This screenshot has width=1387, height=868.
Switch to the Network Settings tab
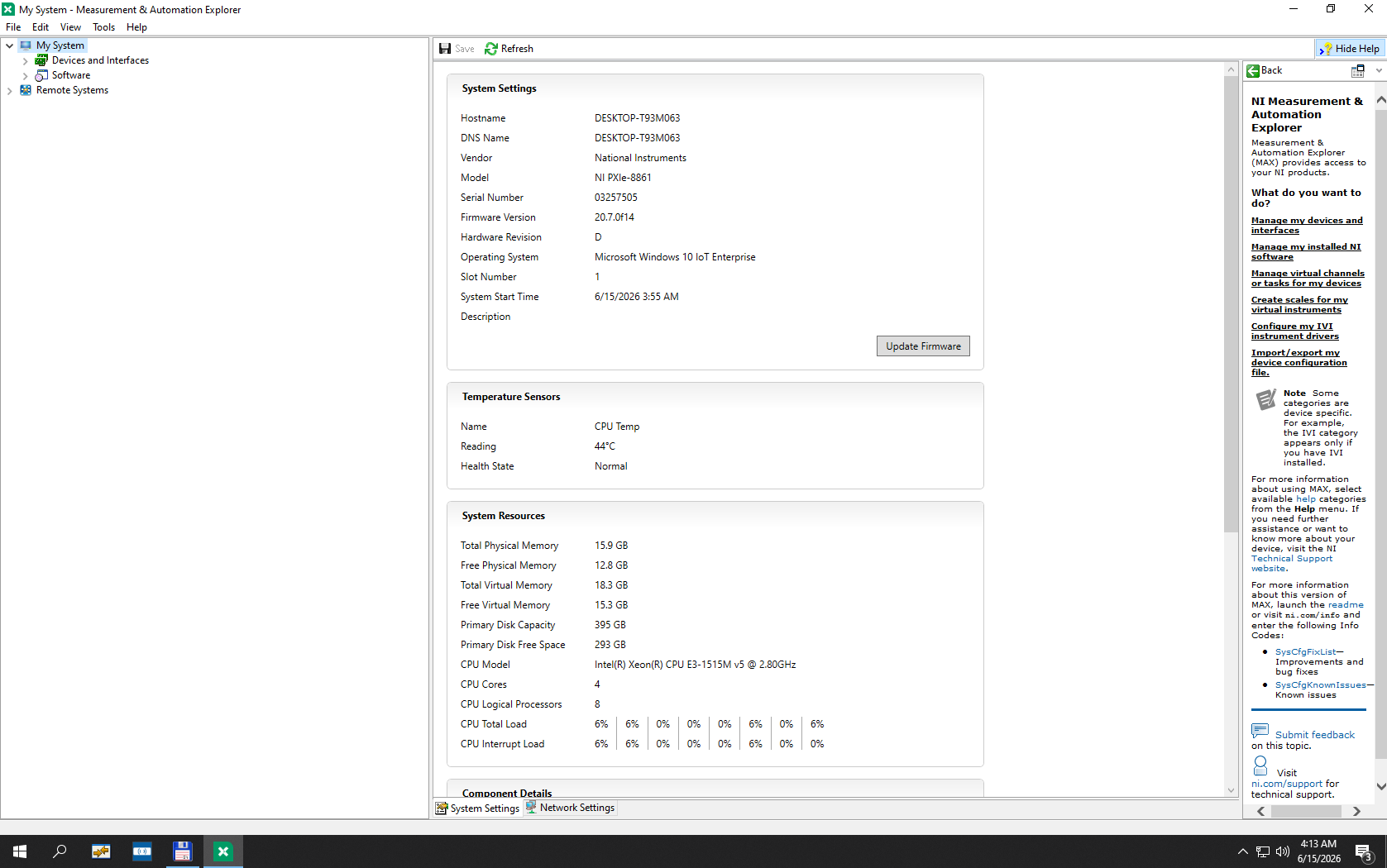click(x=570, y=808)
